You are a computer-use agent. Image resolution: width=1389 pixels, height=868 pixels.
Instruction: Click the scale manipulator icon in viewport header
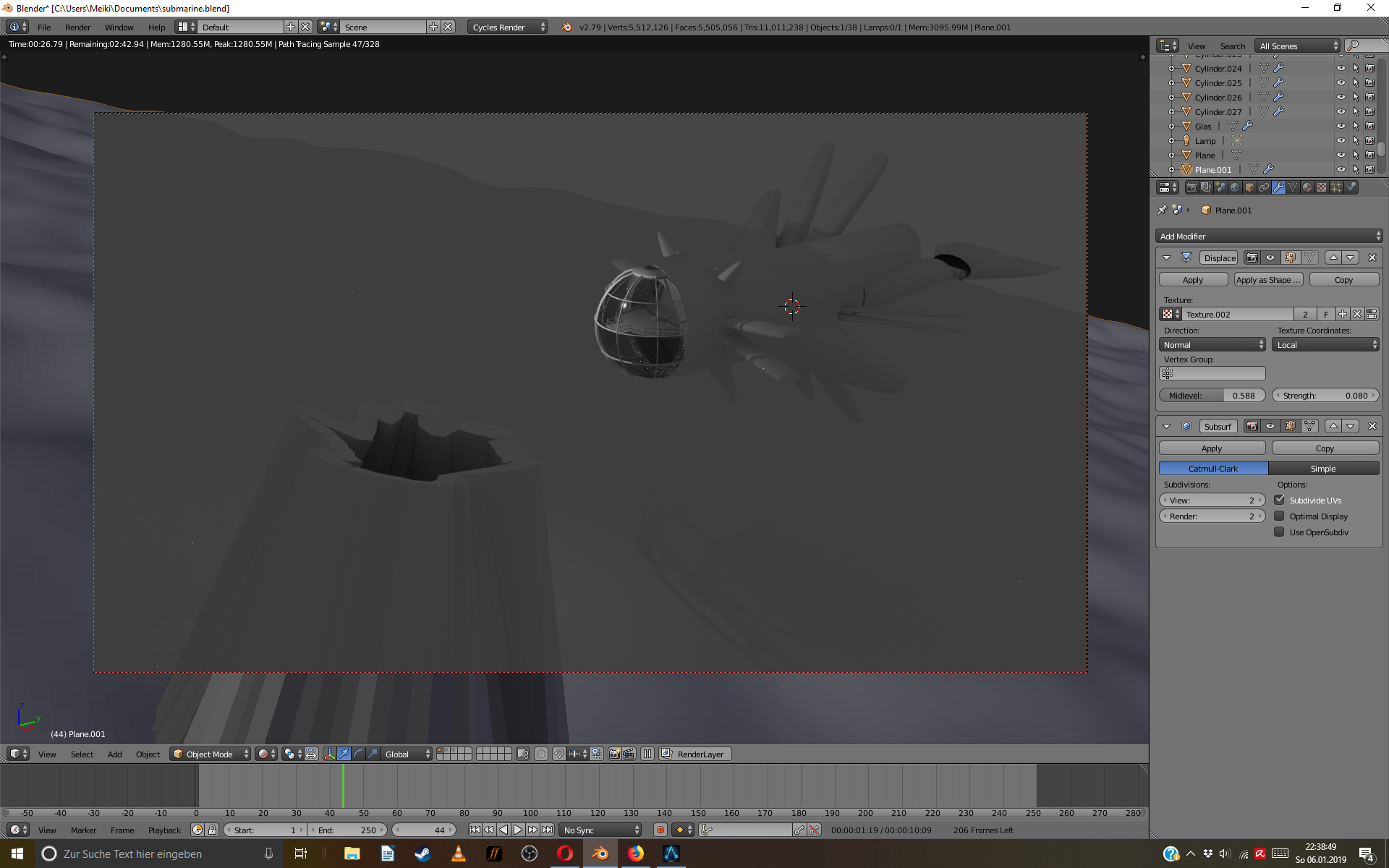pyautogui.click(x=373, y=754)
